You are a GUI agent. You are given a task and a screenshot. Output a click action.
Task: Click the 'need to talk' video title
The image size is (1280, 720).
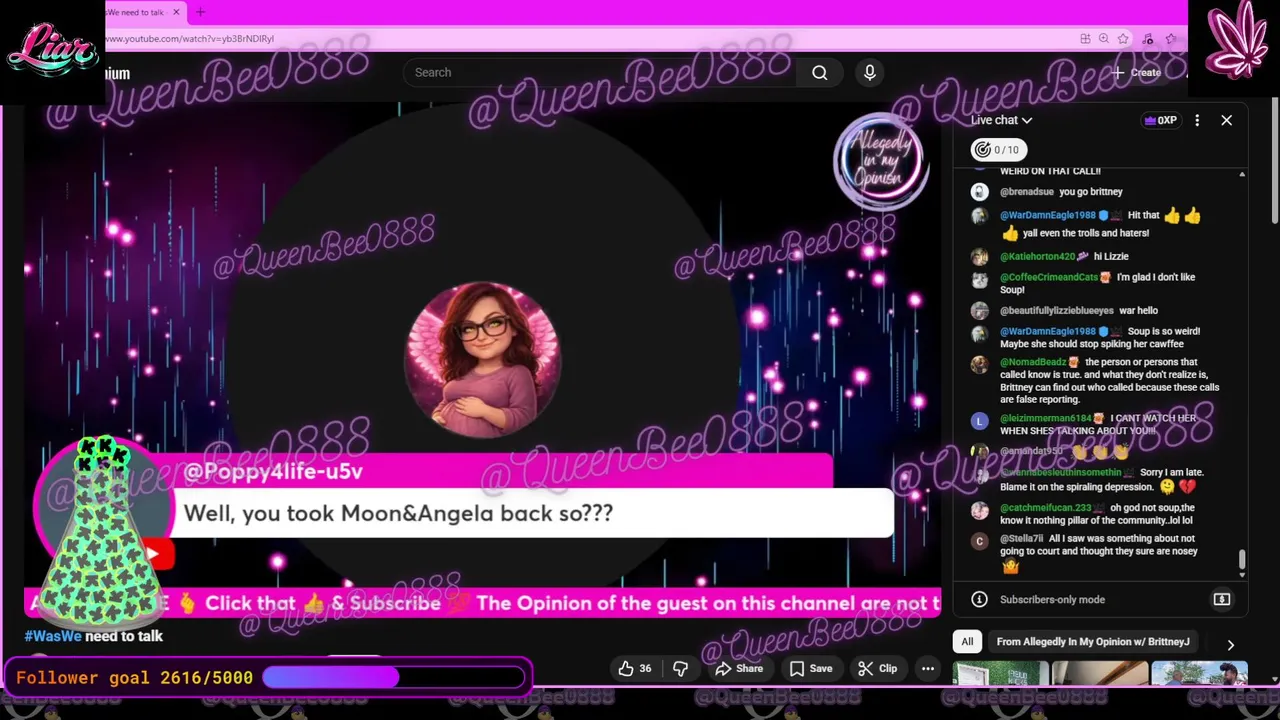[124, 636]
